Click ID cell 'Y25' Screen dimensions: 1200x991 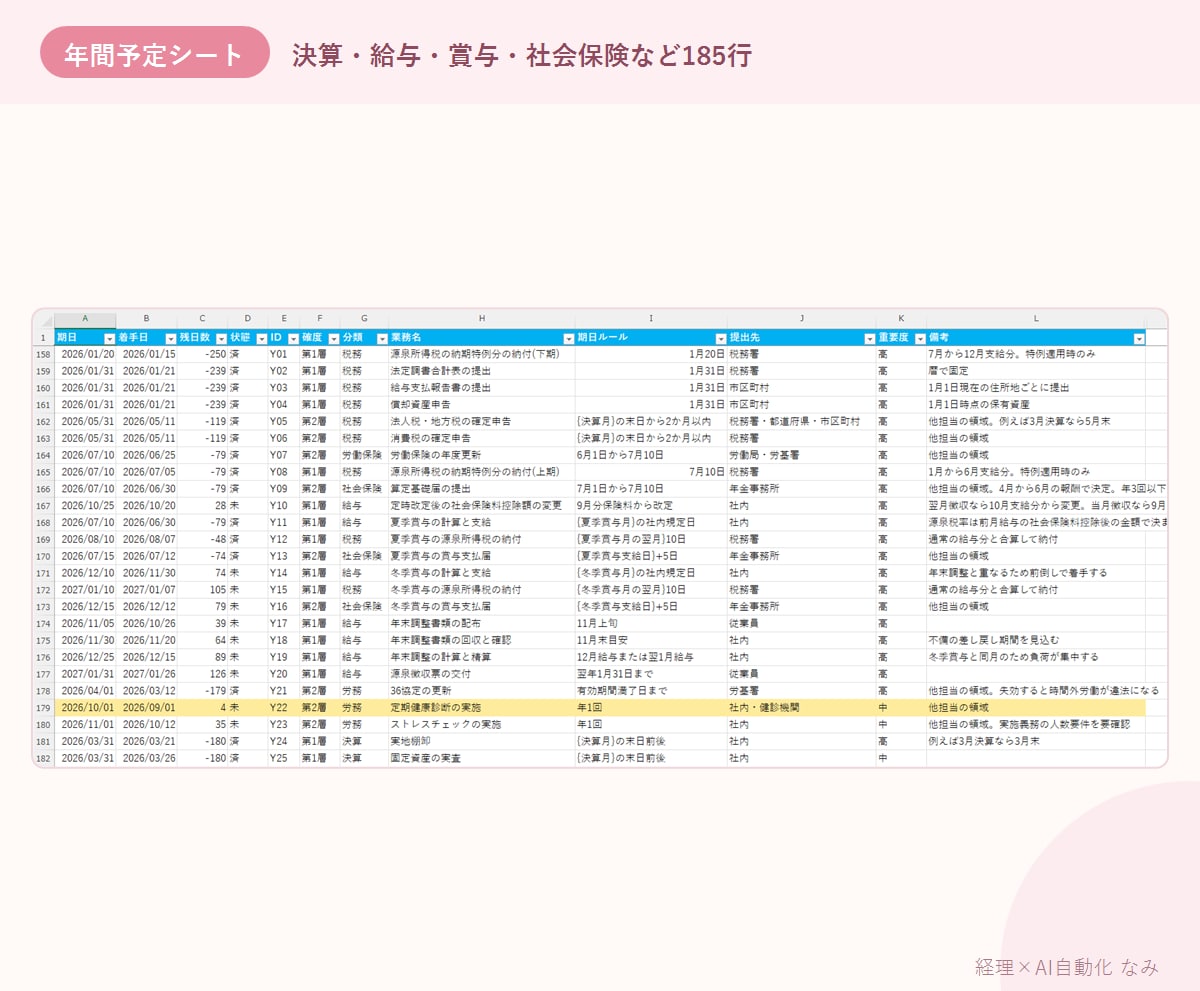tap(282, 758)
